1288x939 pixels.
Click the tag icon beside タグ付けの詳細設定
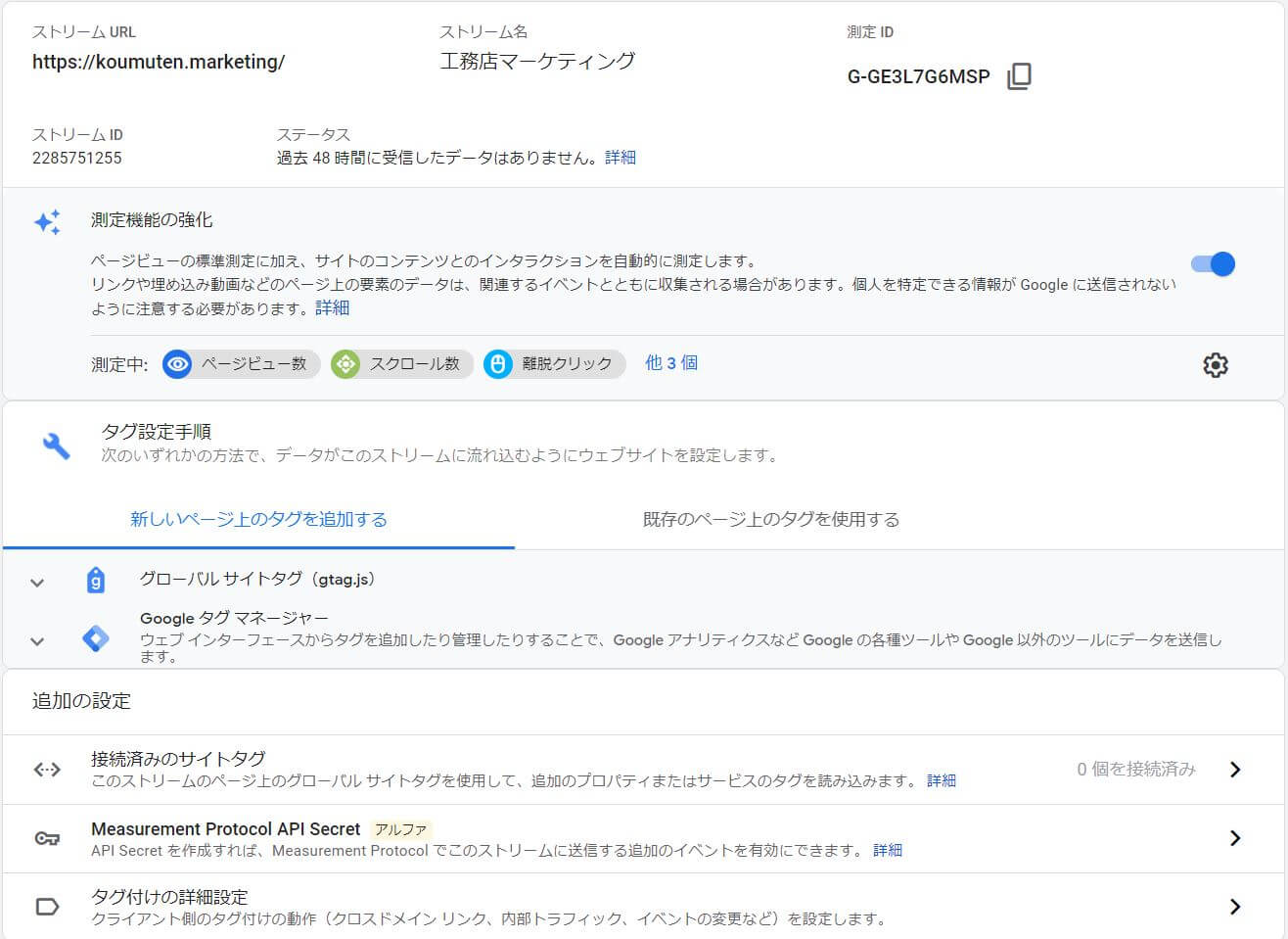(46, 907)
